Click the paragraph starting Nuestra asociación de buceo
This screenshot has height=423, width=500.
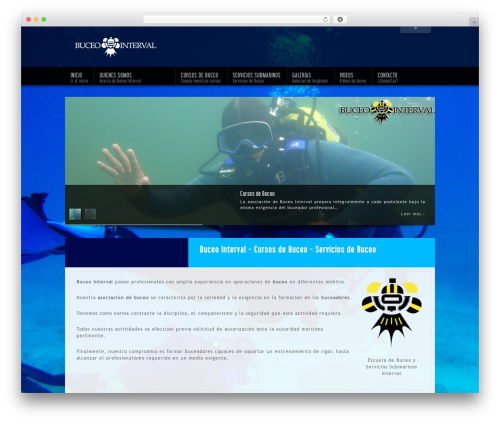point(214,298)
